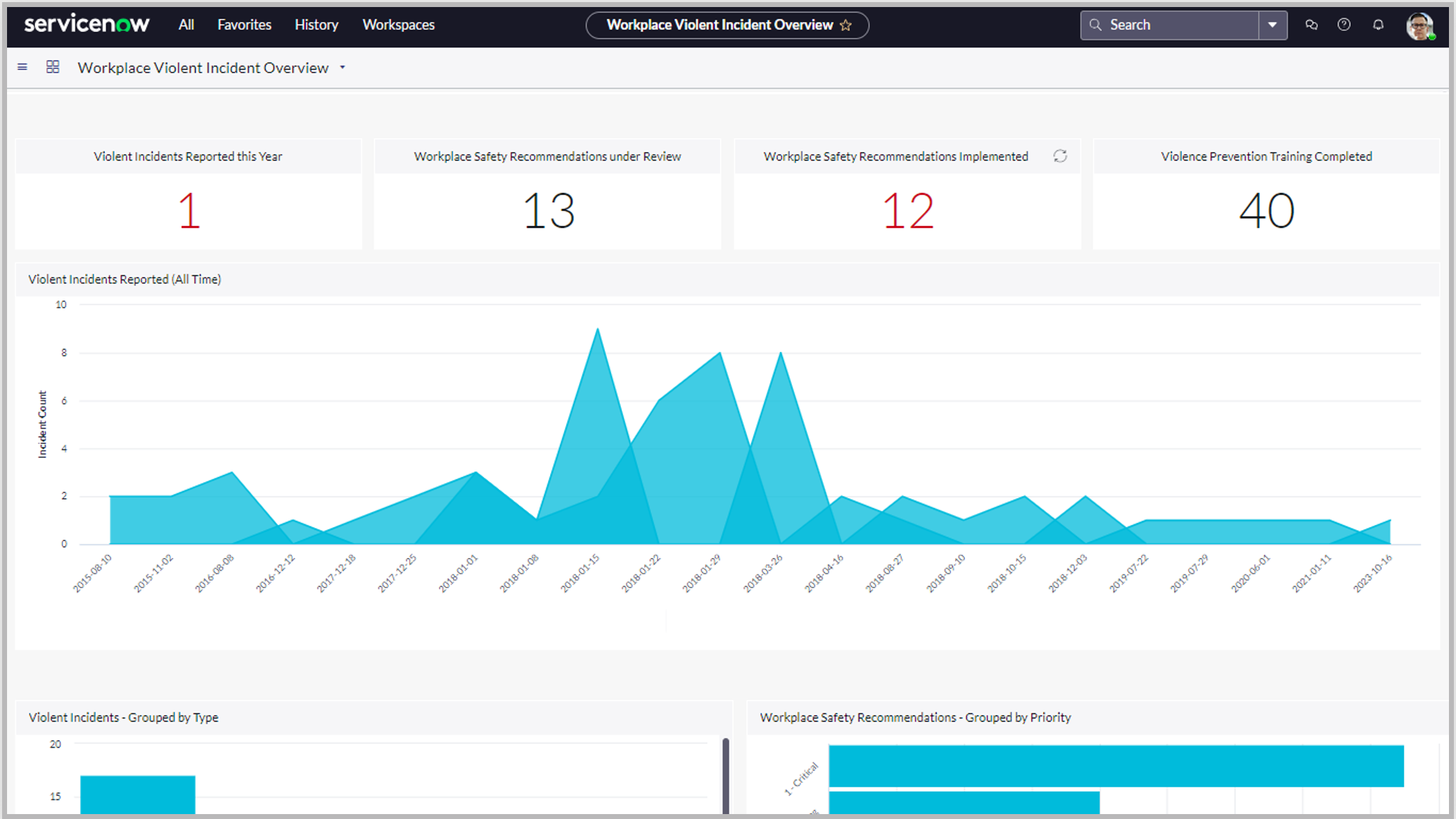Click Workplace Safety Recommendations under Review header

[547, 156]
